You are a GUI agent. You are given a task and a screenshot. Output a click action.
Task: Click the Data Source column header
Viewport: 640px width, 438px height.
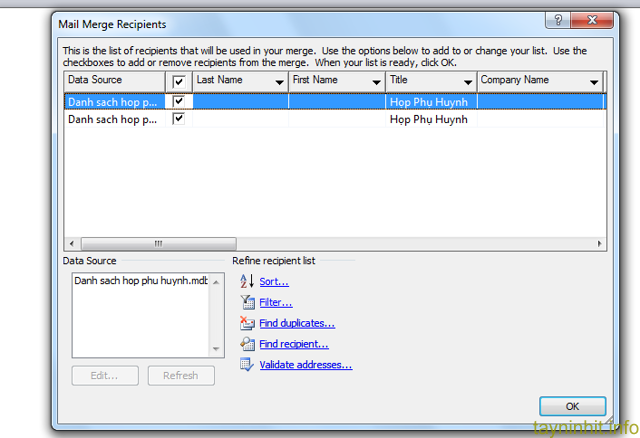click(x=110, y=80)
